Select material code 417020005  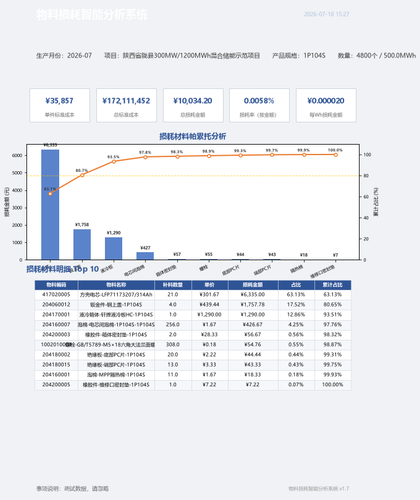coord(56,295)
